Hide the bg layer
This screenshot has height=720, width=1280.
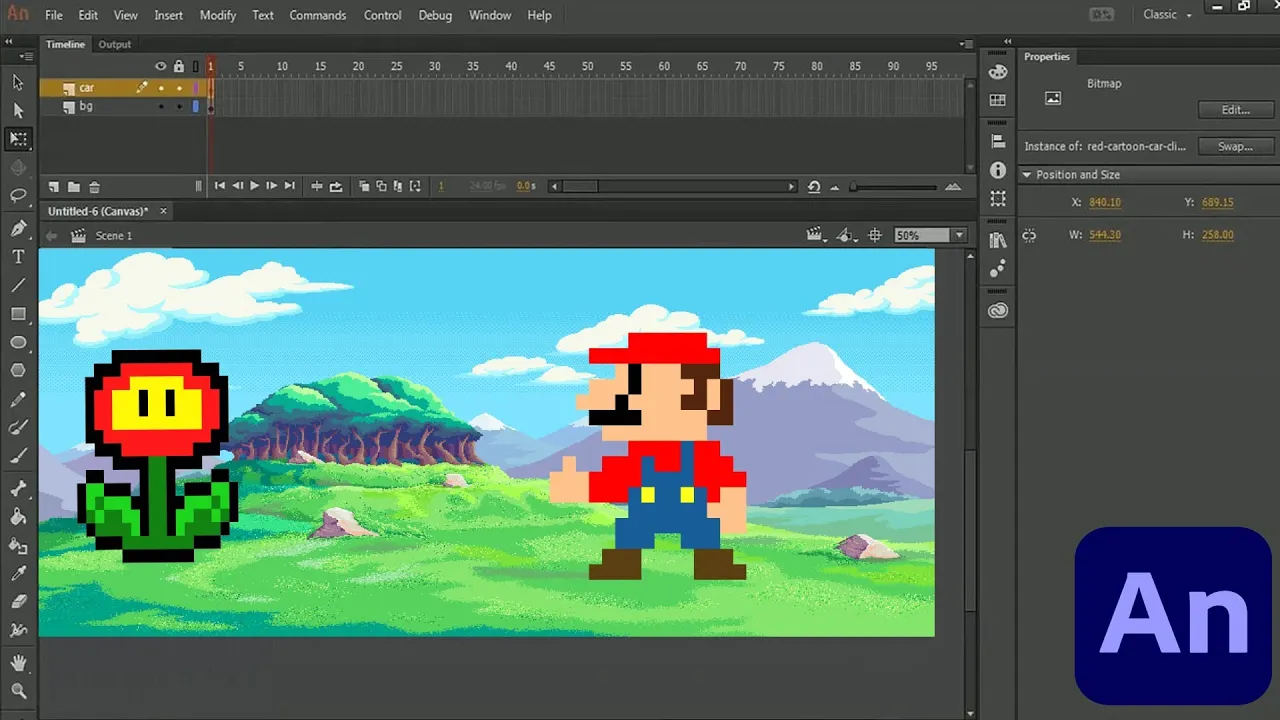161,106
